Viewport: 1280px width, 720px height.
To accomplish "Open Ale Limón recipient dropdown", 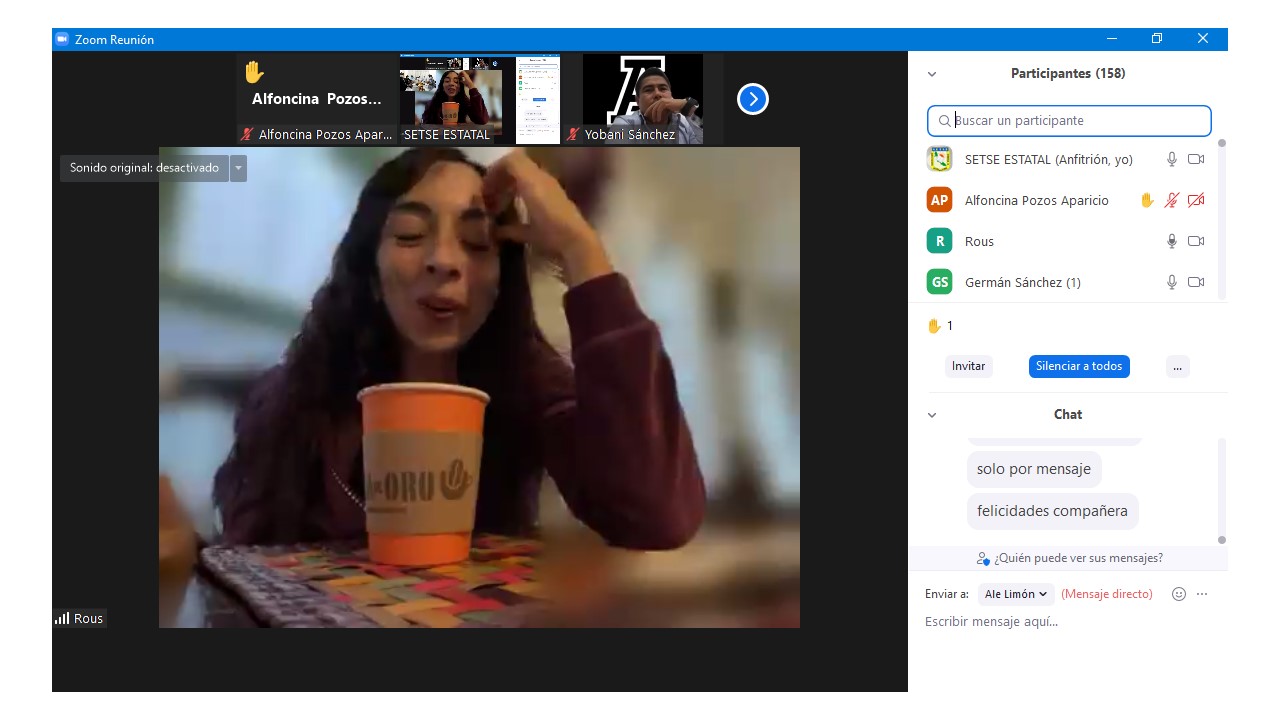I will (1016, 594).
